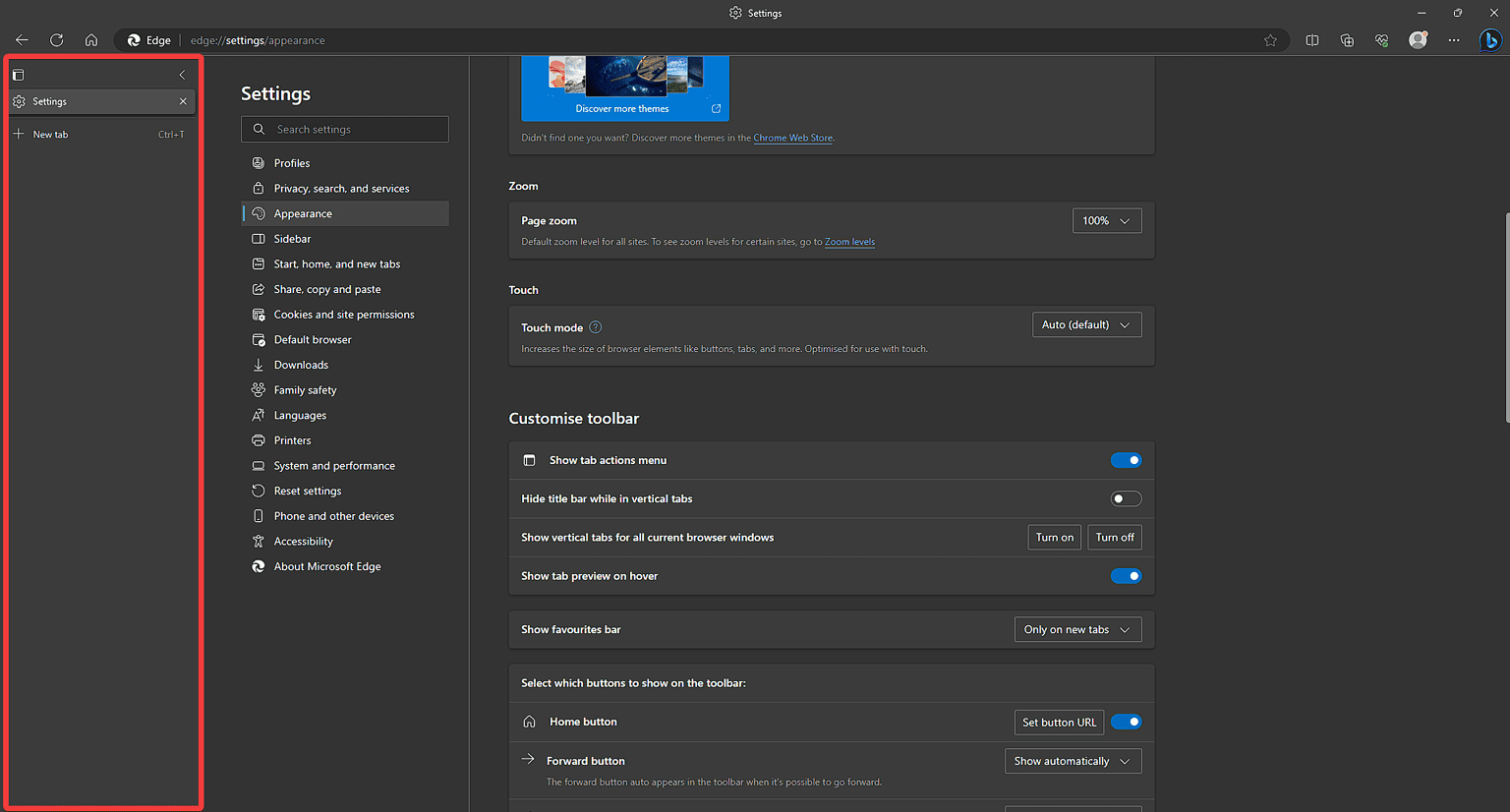Open Sidebar settings section

[292, 239]
